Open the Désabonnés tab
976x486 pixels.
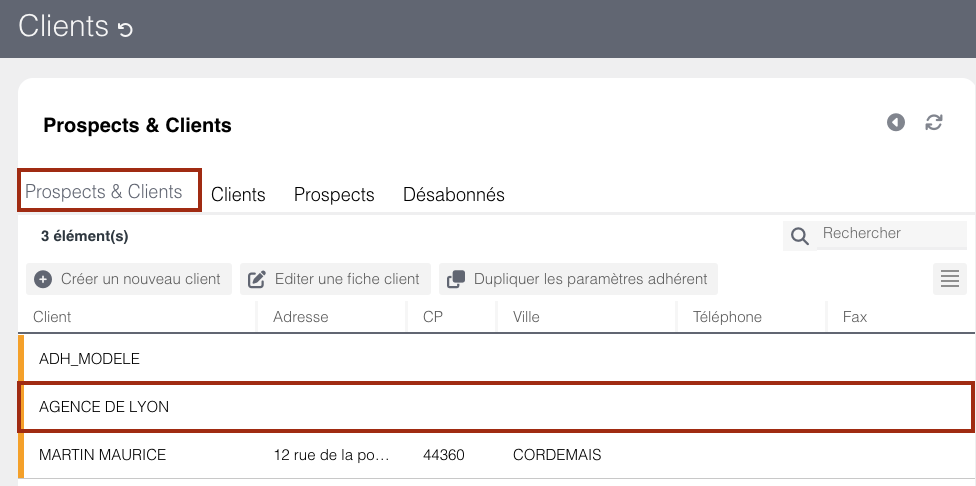coord(454,195)
